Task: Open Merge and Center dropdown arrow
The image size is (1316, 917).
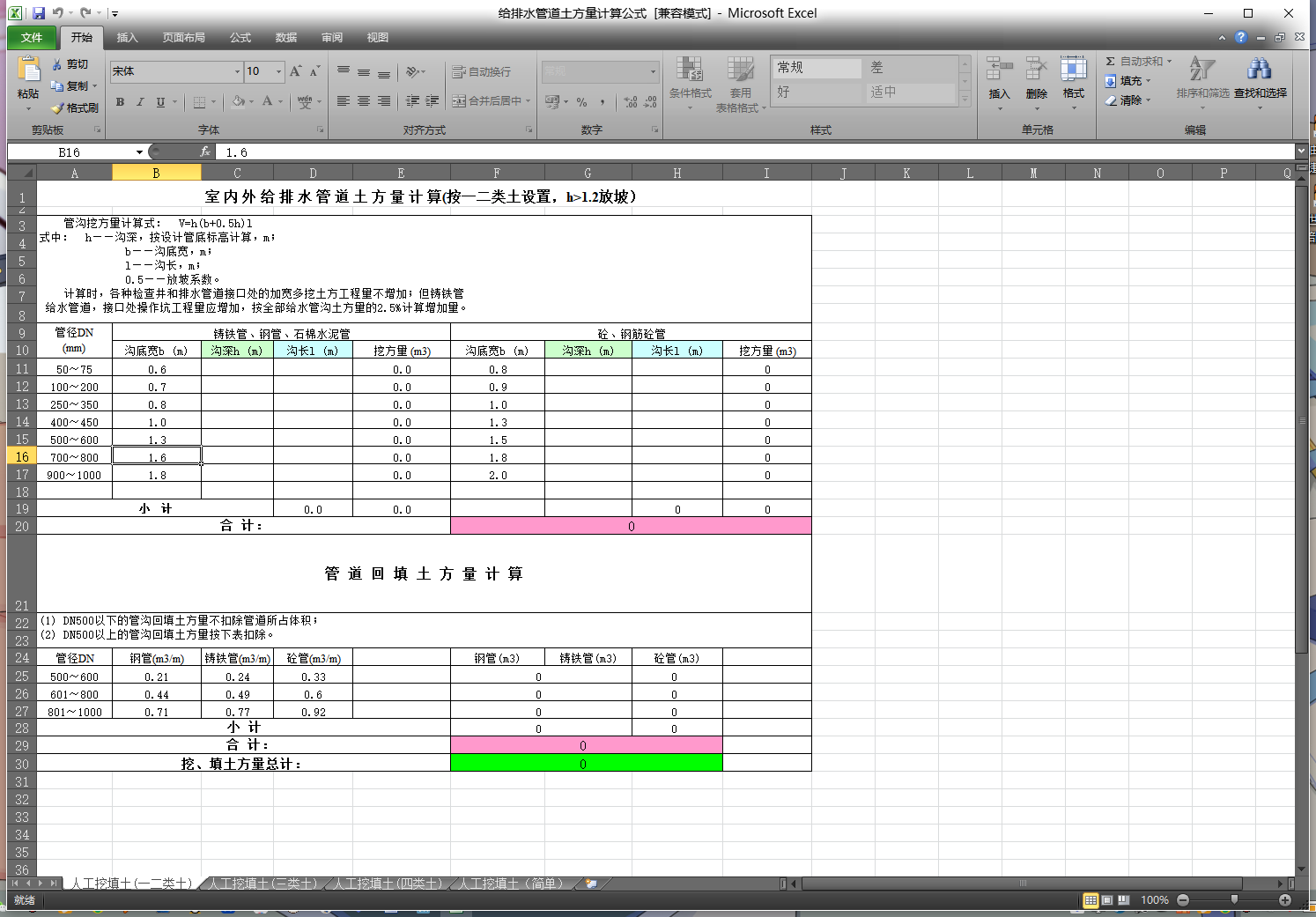Action: (529, 101)
